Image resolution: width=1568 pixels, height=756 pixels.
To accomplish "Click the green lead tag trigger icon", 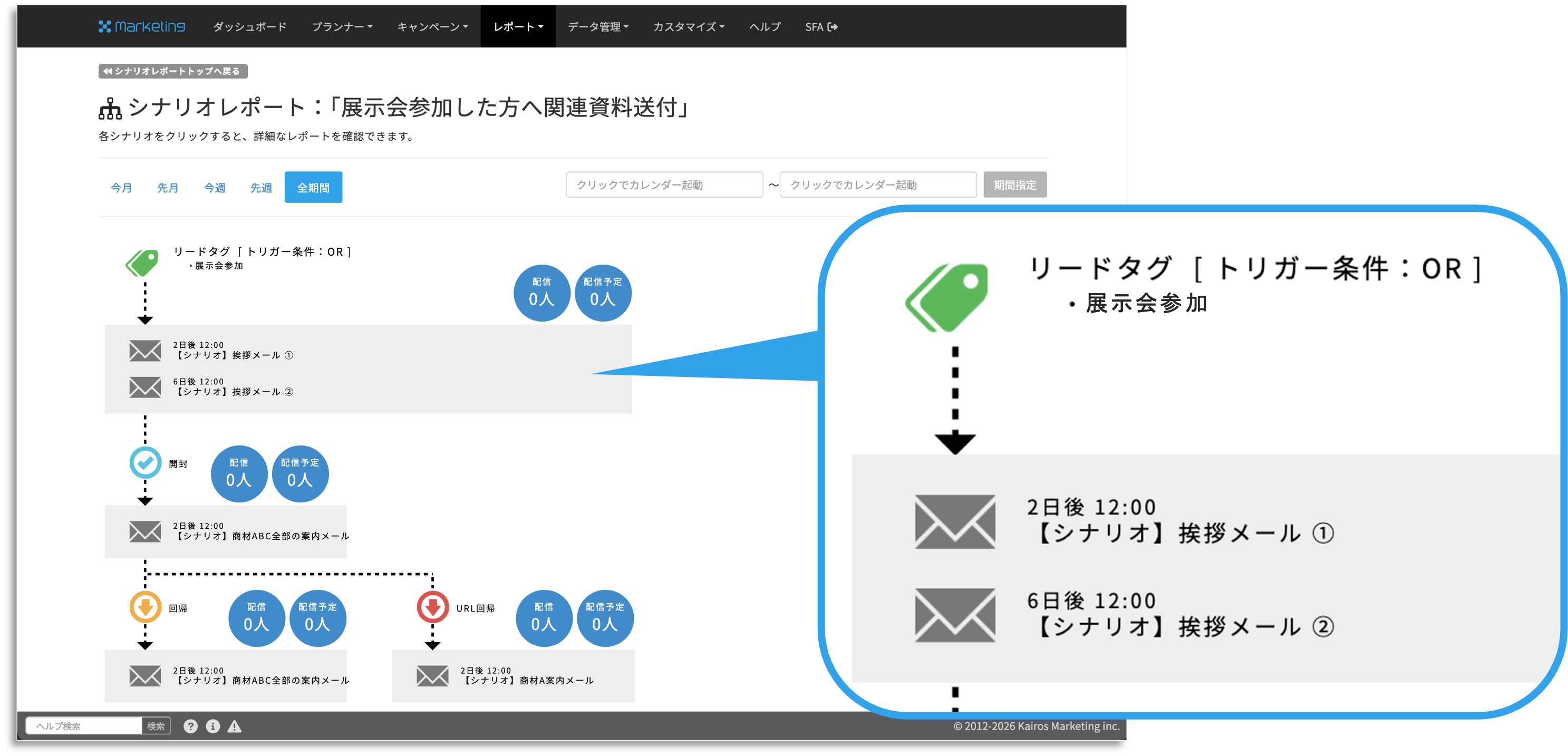I will (142, 263).
